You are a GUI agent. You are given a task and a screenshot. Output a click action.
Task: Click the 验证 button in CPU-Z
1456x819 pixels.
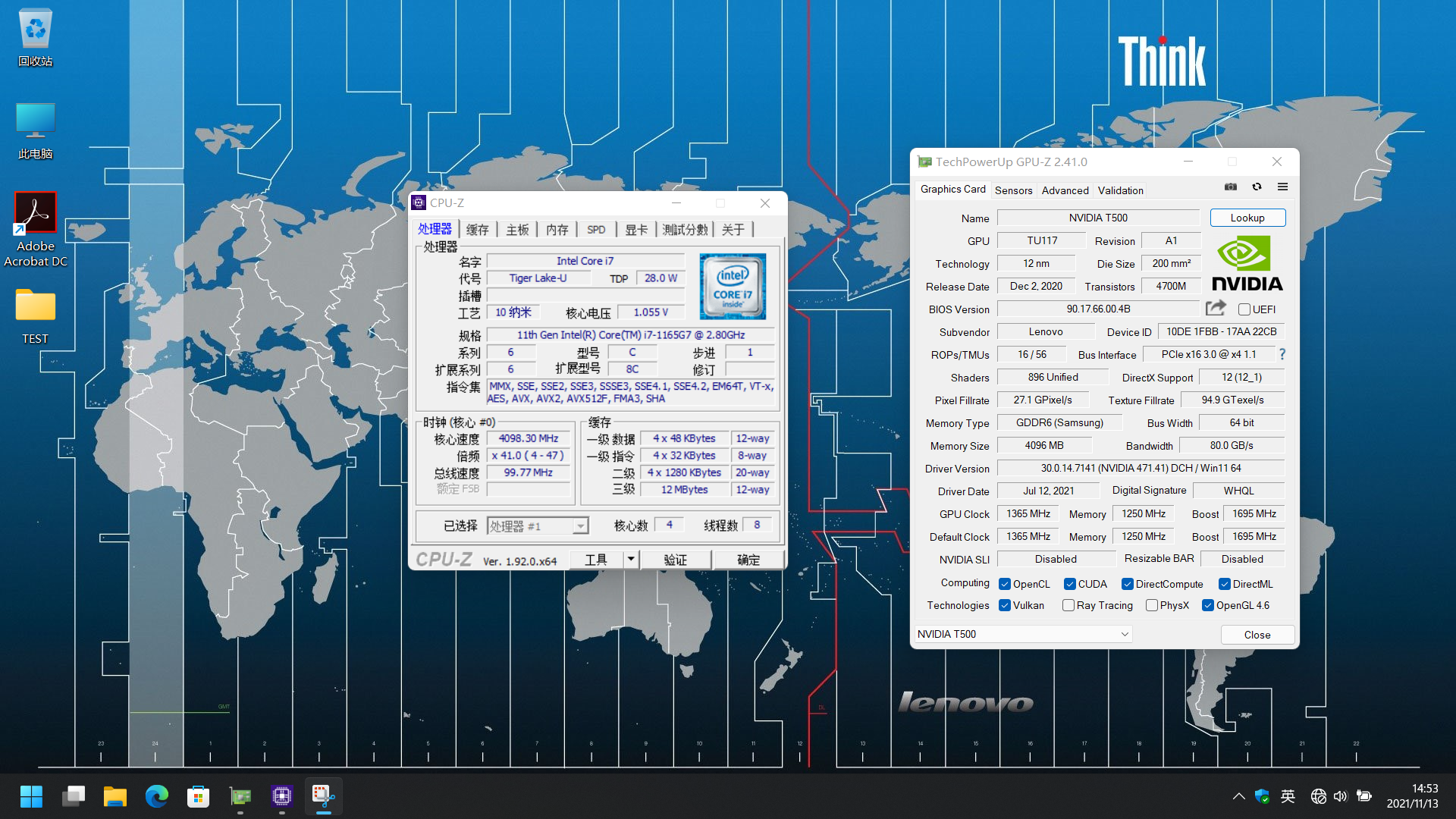tap(676, 560)
